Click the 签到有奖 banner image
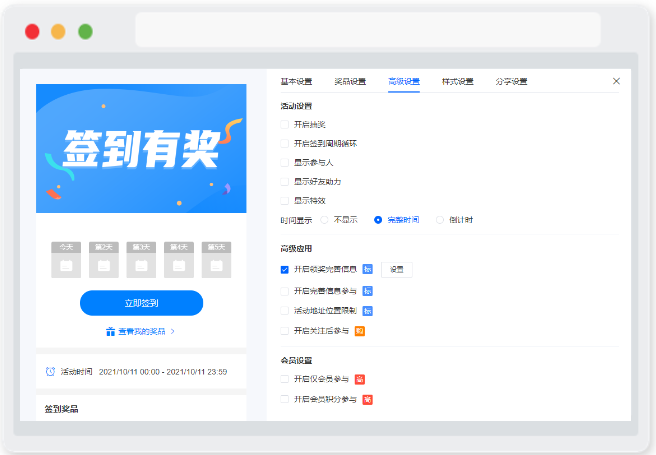The width and height of the screenshot is (656, 455). coord(141,148)
